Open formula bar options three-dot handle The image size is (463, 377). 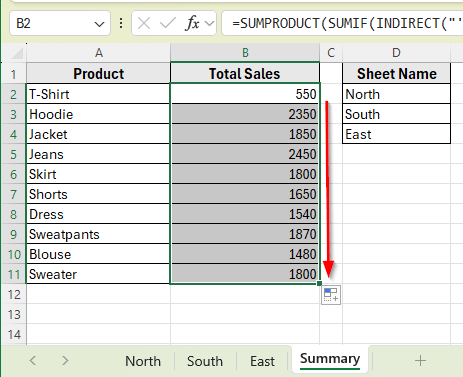(121, 23)
